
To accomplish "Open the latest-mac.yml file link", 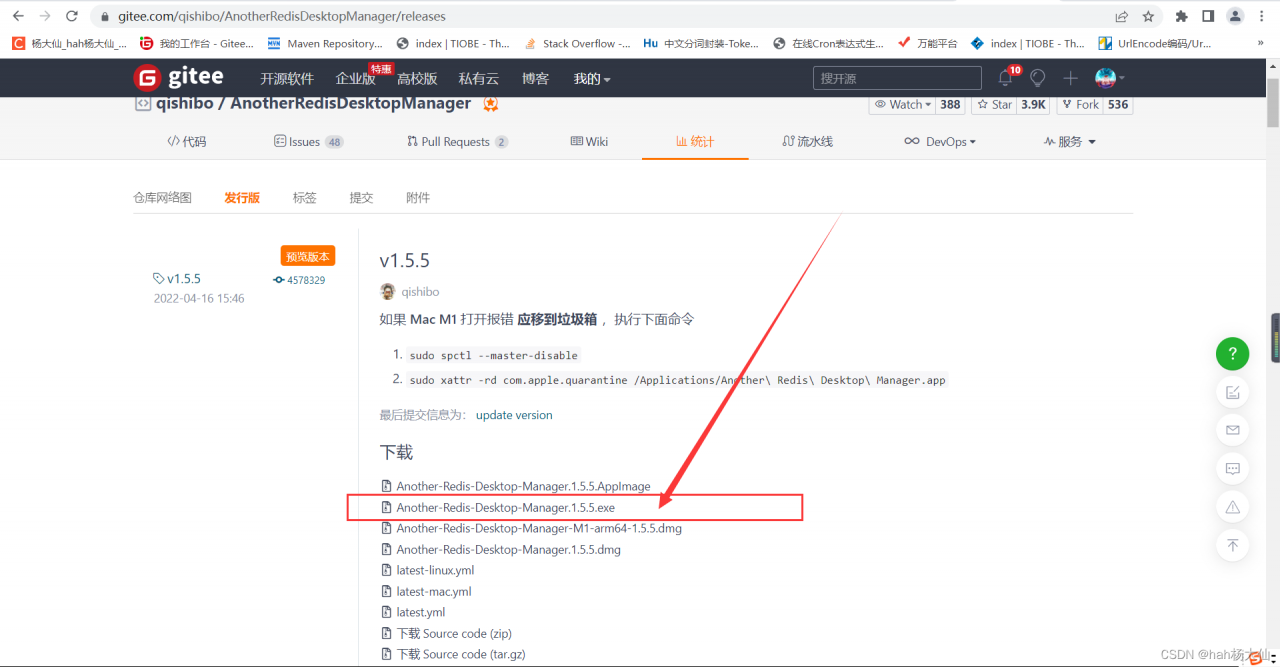I will [433, 592].
